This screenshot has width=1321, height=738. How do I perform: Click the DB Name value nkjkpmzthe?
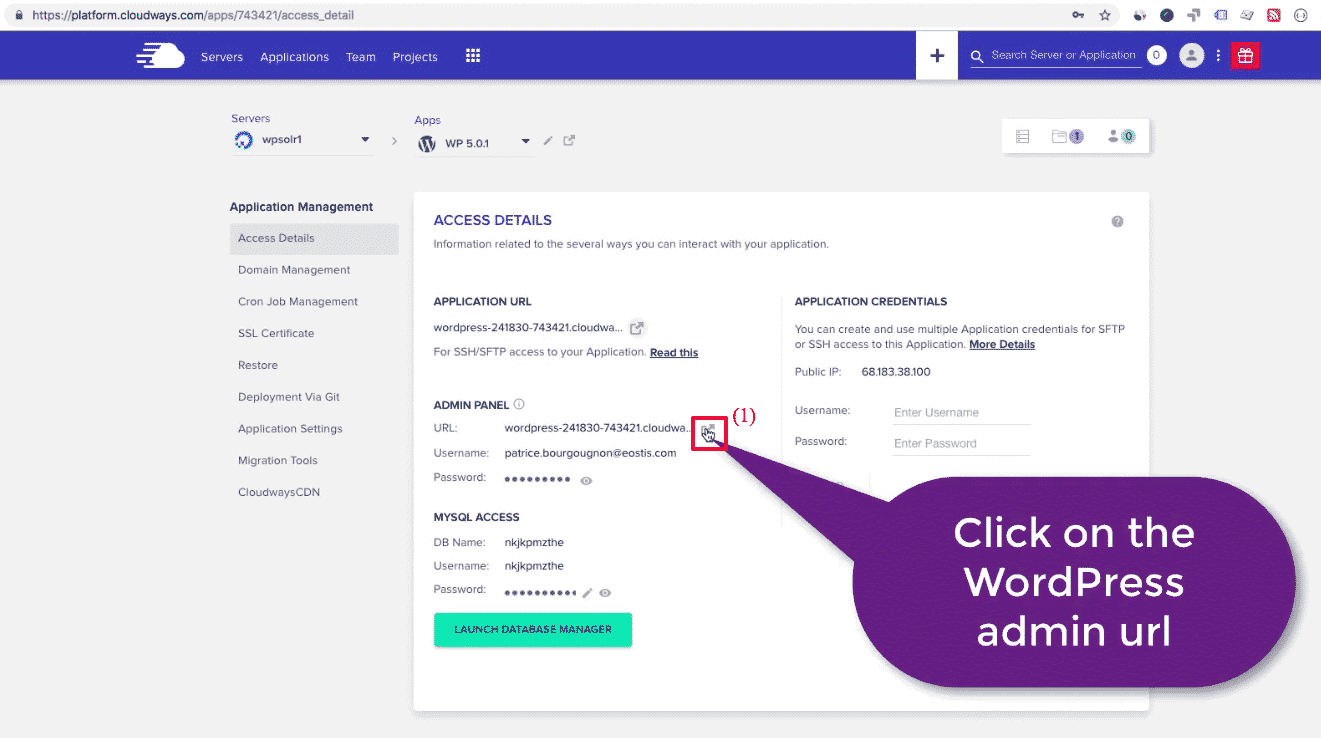(534, 543)
